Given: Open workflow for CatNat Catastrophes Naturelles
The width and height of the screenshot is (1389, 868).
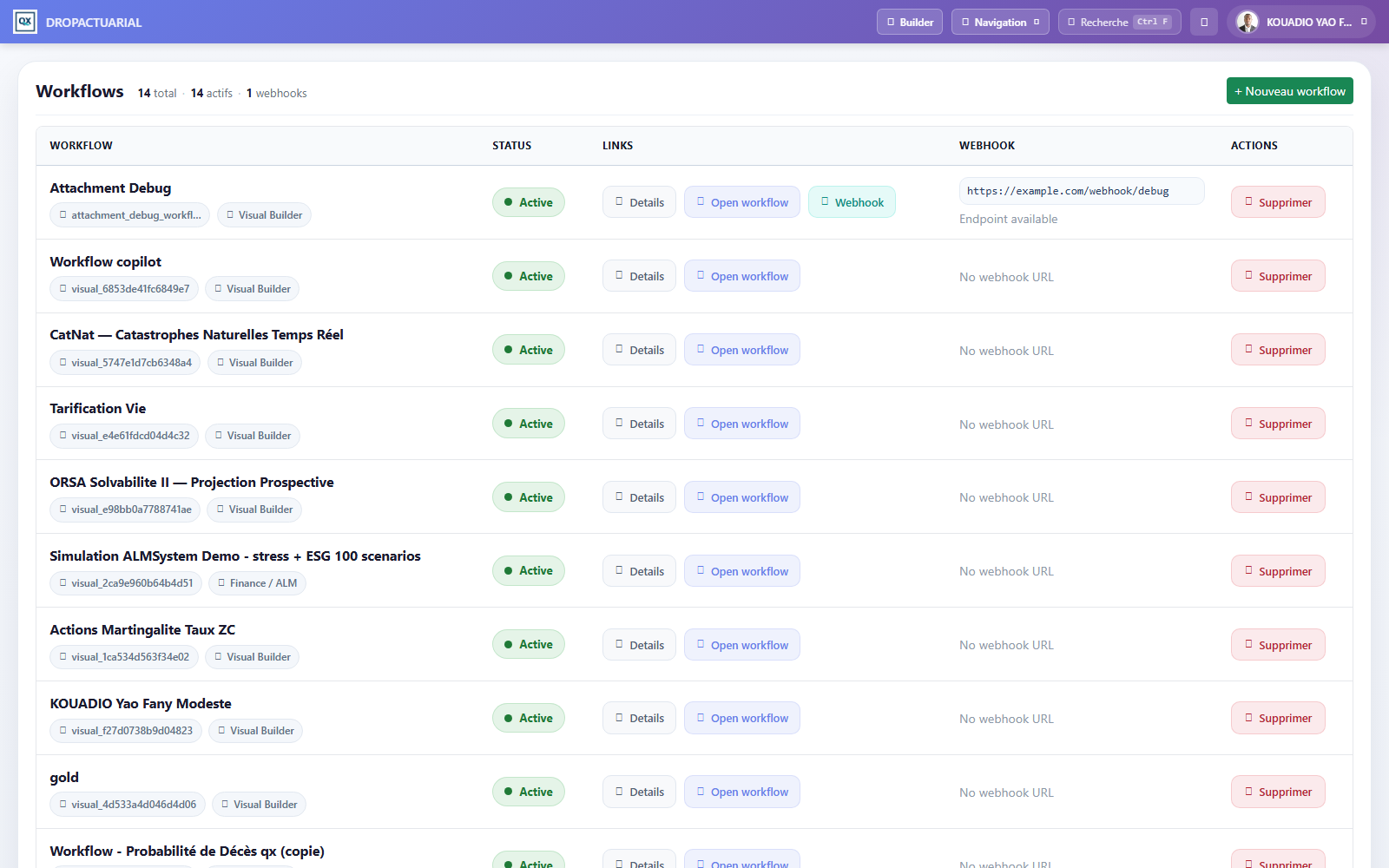Looking at the screenshot, I should (x=742, y=350).
